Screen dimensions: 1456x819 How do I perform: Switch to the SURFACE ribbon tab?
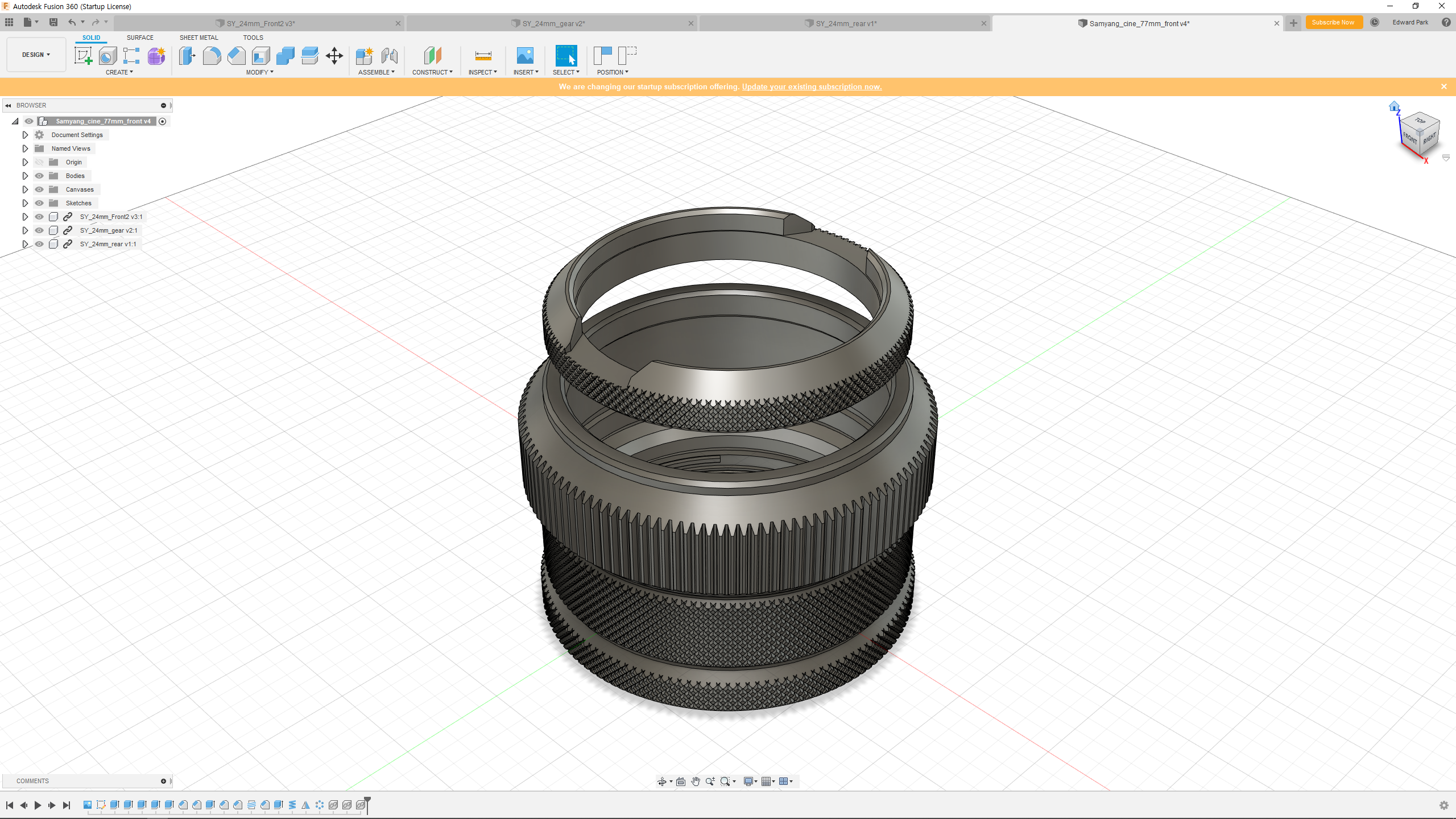(x=140, y=38)
